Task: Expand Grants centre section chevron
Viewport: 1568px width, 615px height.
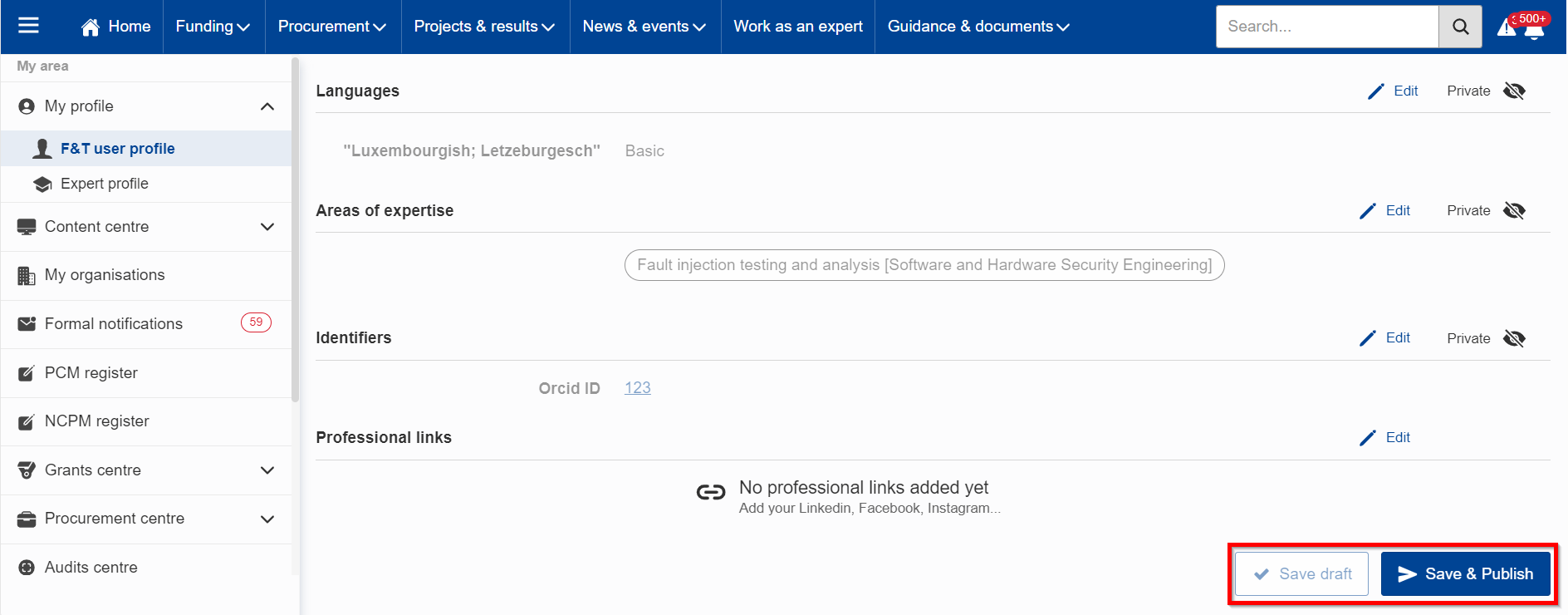Action: pyautogui.click(x=267, y=470)
